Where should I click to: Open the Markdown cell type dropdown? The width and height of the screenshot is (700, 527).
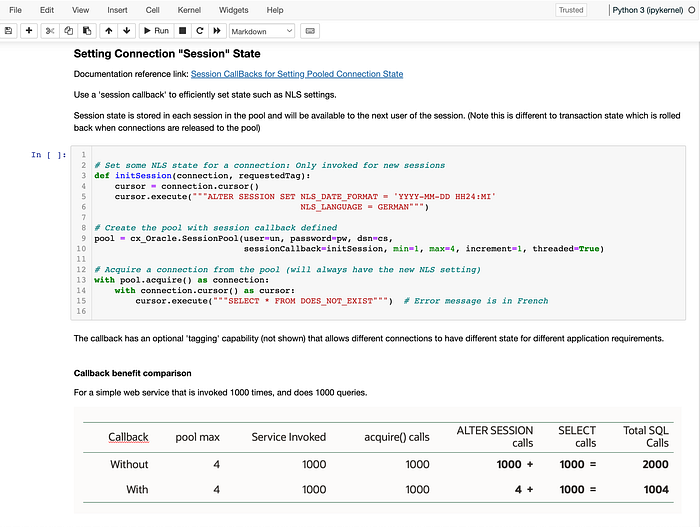[262, 31]
